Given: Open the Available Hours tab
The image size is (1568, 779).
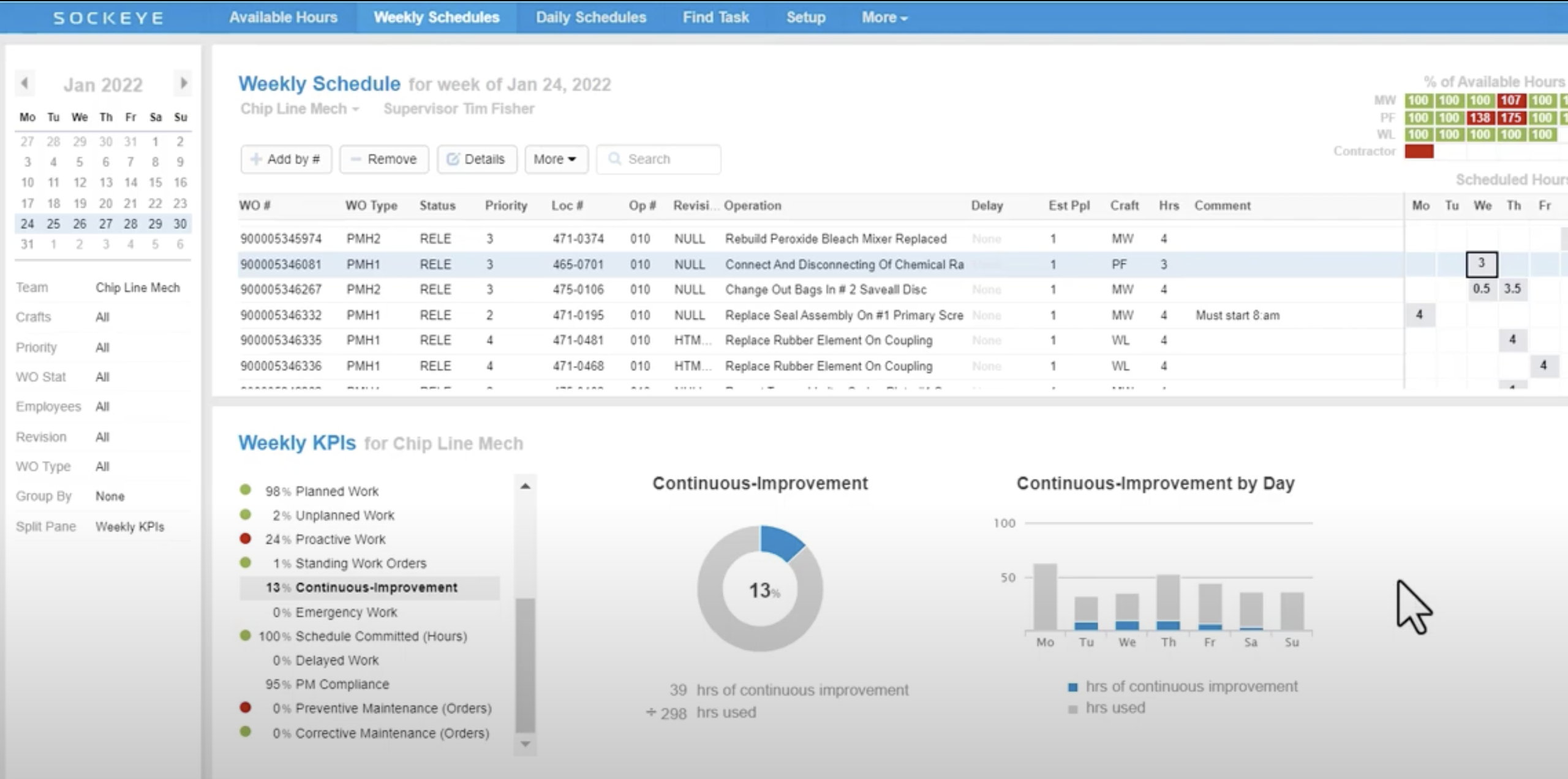Looking at the screenshot, I should [x=283, y=18].
